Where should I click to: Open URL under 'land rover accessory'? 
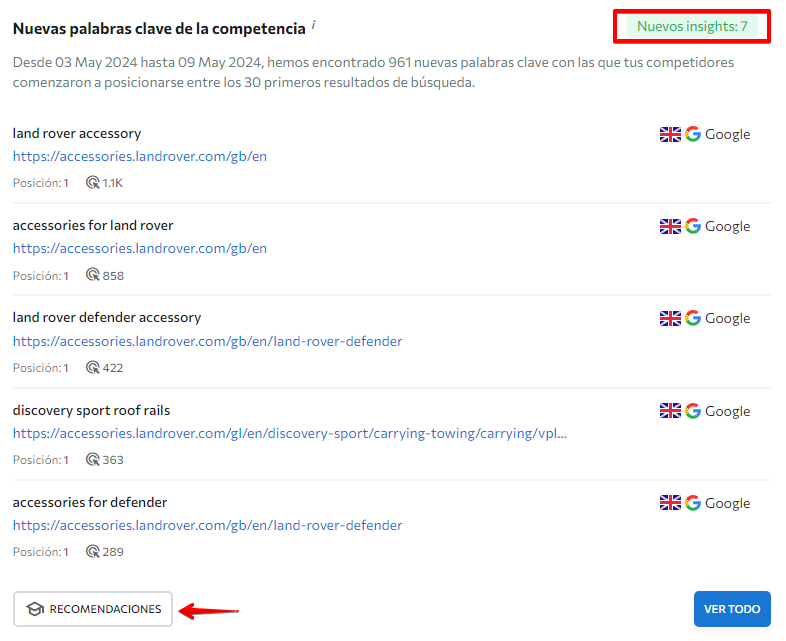[140, 156]
